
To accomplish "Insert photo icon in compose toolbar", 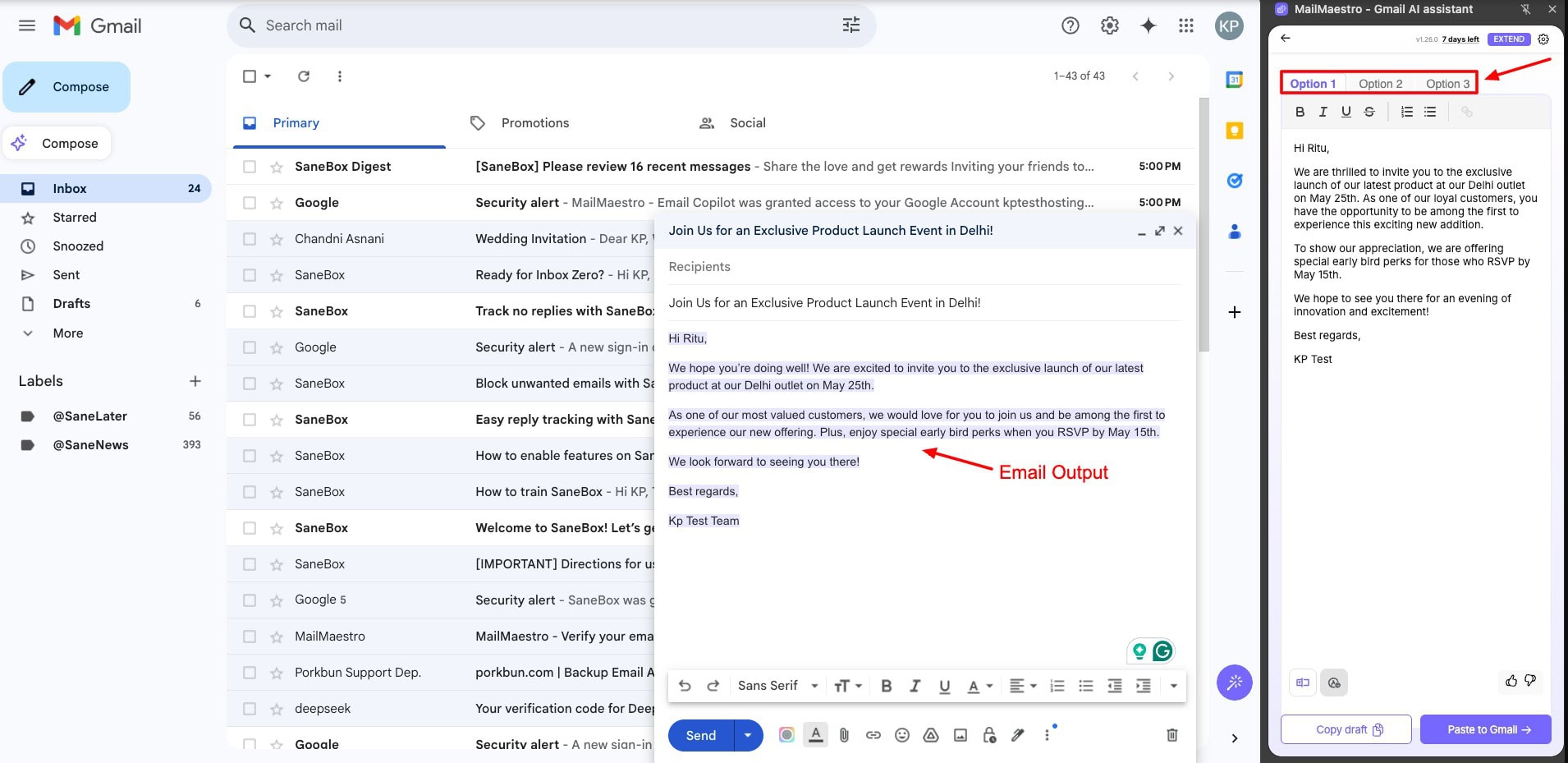I will pos(960,735).
